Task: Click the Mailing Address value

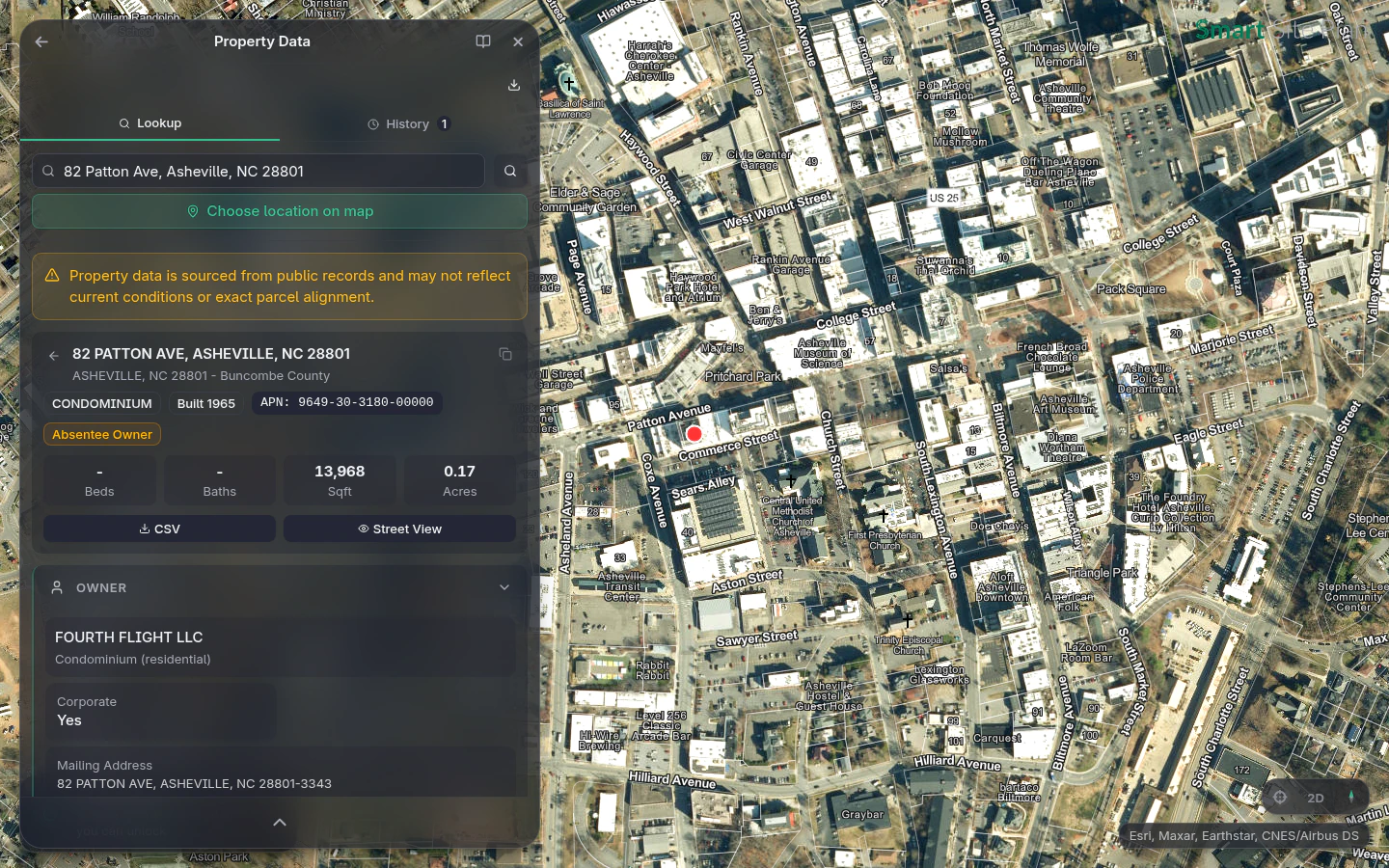Action: pyautogui.click(x=194, y=784)
